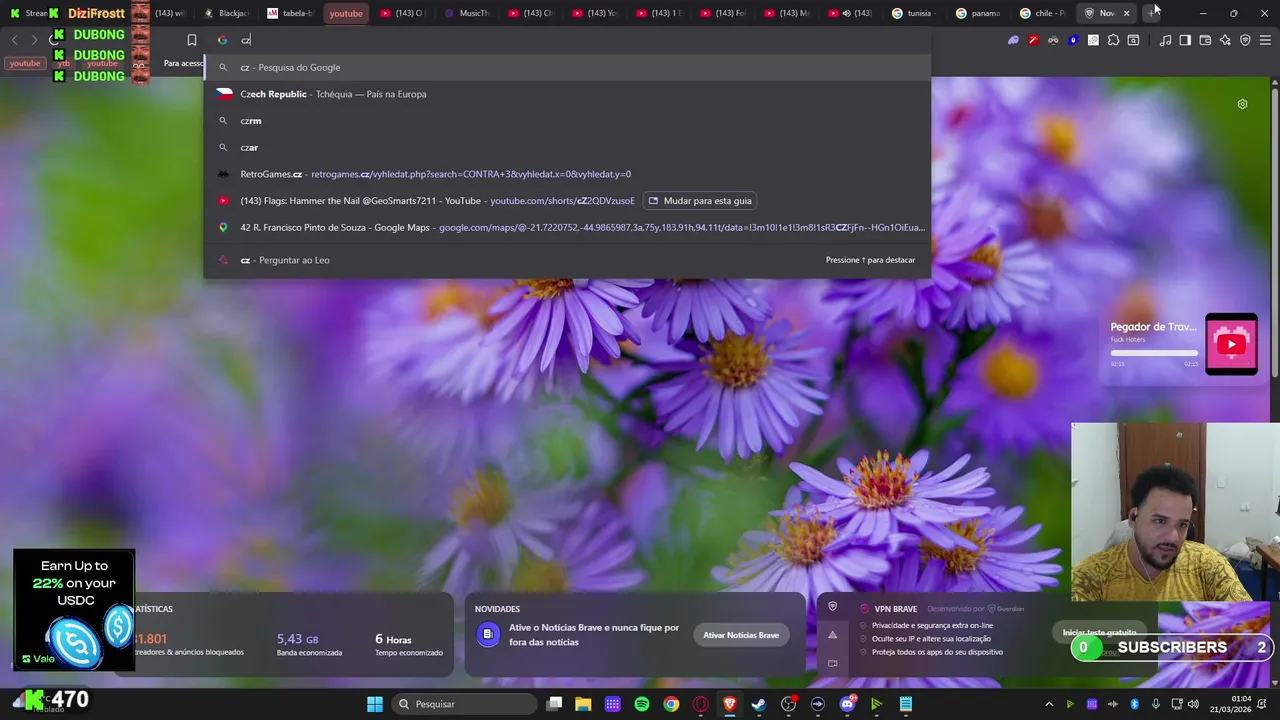Open the new tab page customize gear
The image size is (1280, 720).
[1242, 104]
